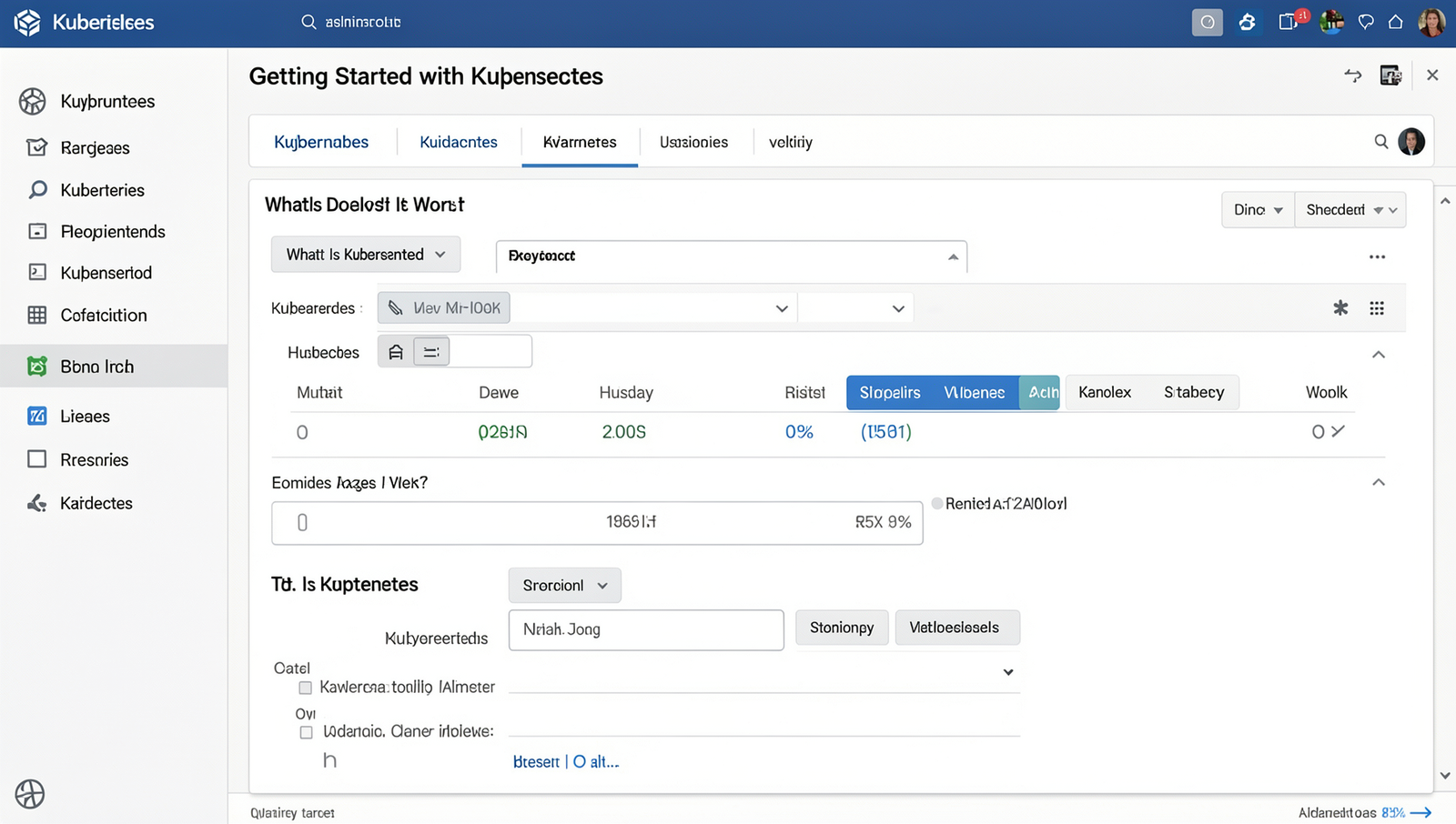
Task: Click the home icon in top bar
Action: 1395,22
